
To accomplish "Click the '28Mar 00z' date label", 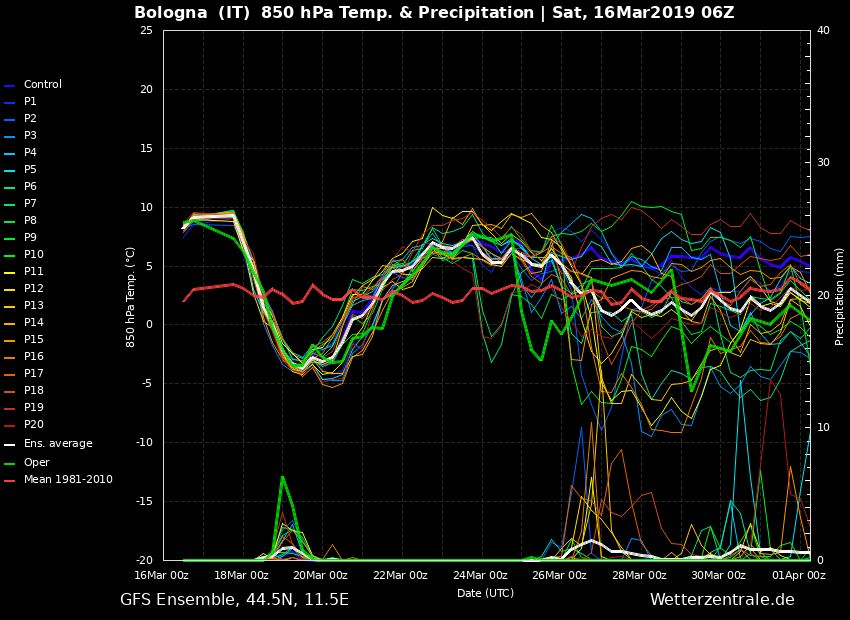I will coord(639,576).
